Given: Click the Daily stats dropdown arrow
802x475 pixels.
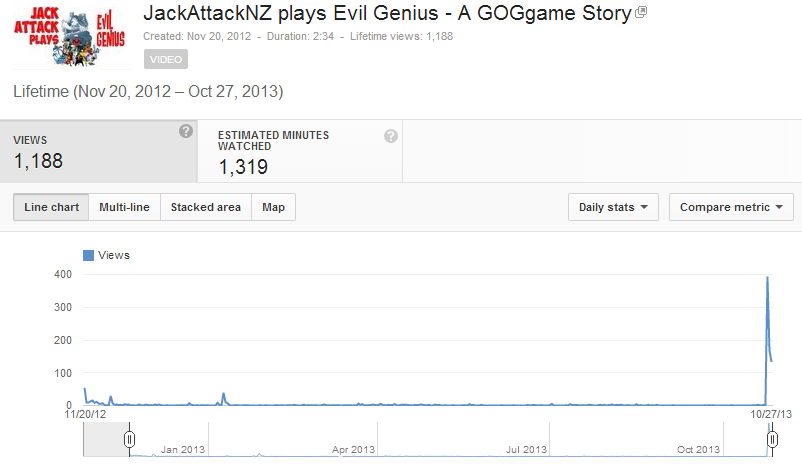Looking at the screenshot, I should click(x=644, y=207).
